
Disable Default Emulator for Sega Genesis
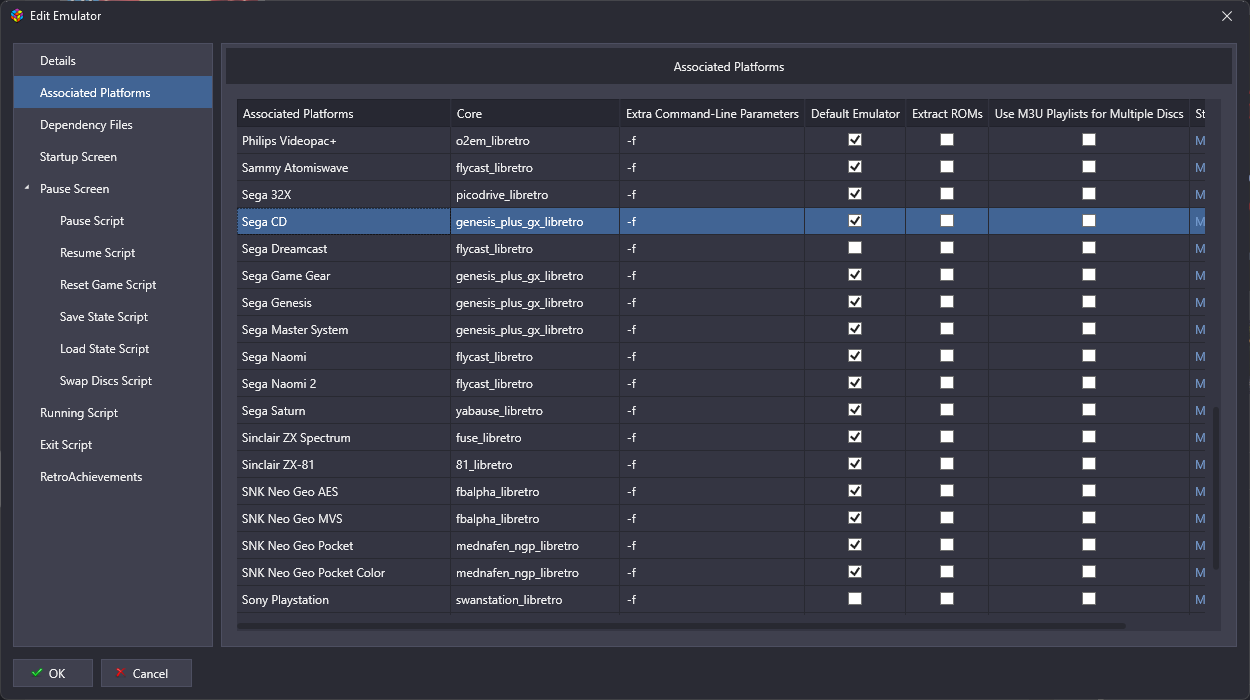(855, 302)
